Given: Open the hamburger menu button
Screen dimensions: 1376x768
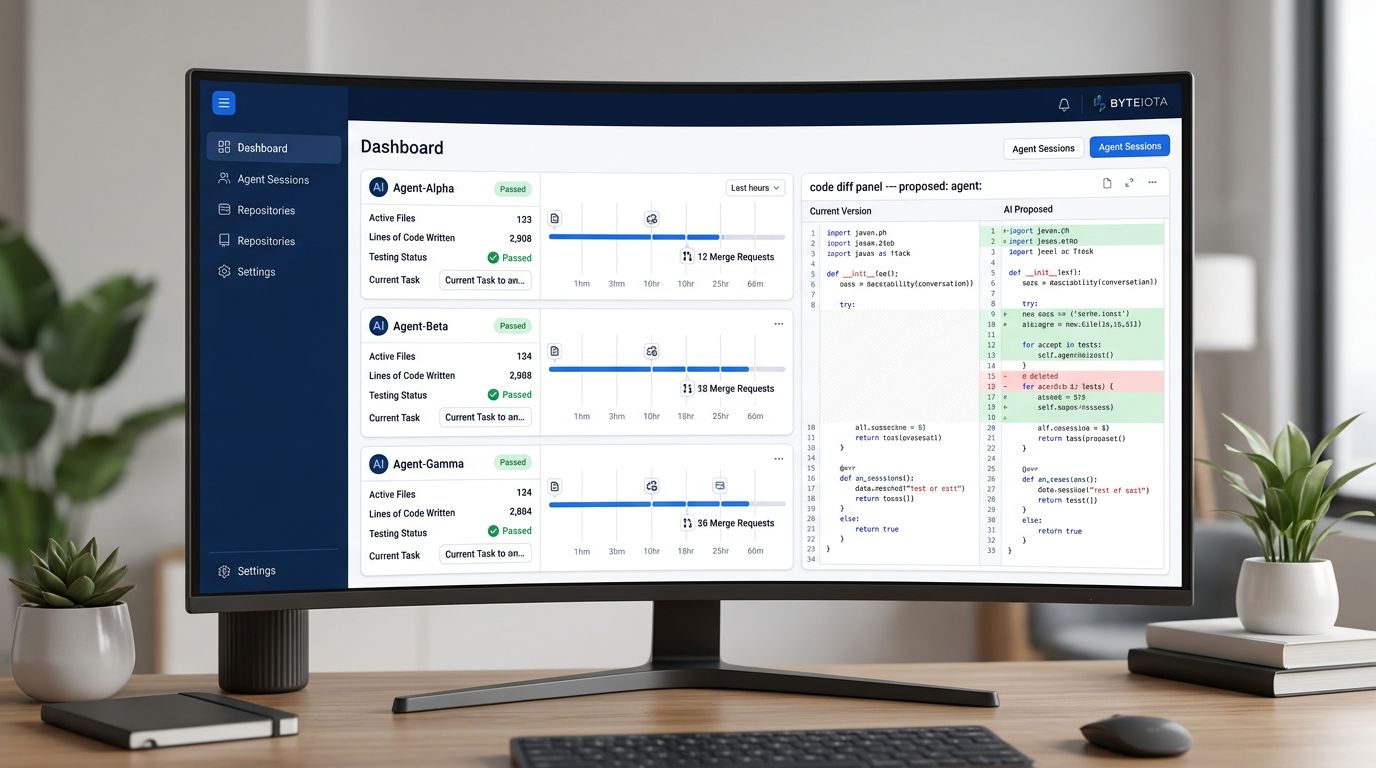Looking at the screenshot, I should tap(224, 103).
